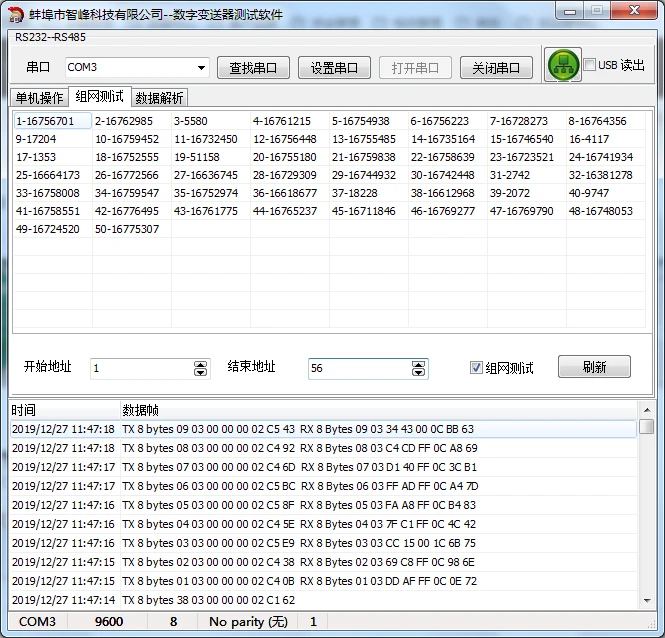Click the 数据帧 column header
Viewport: 665px width, 638px height.
[379, 410]
